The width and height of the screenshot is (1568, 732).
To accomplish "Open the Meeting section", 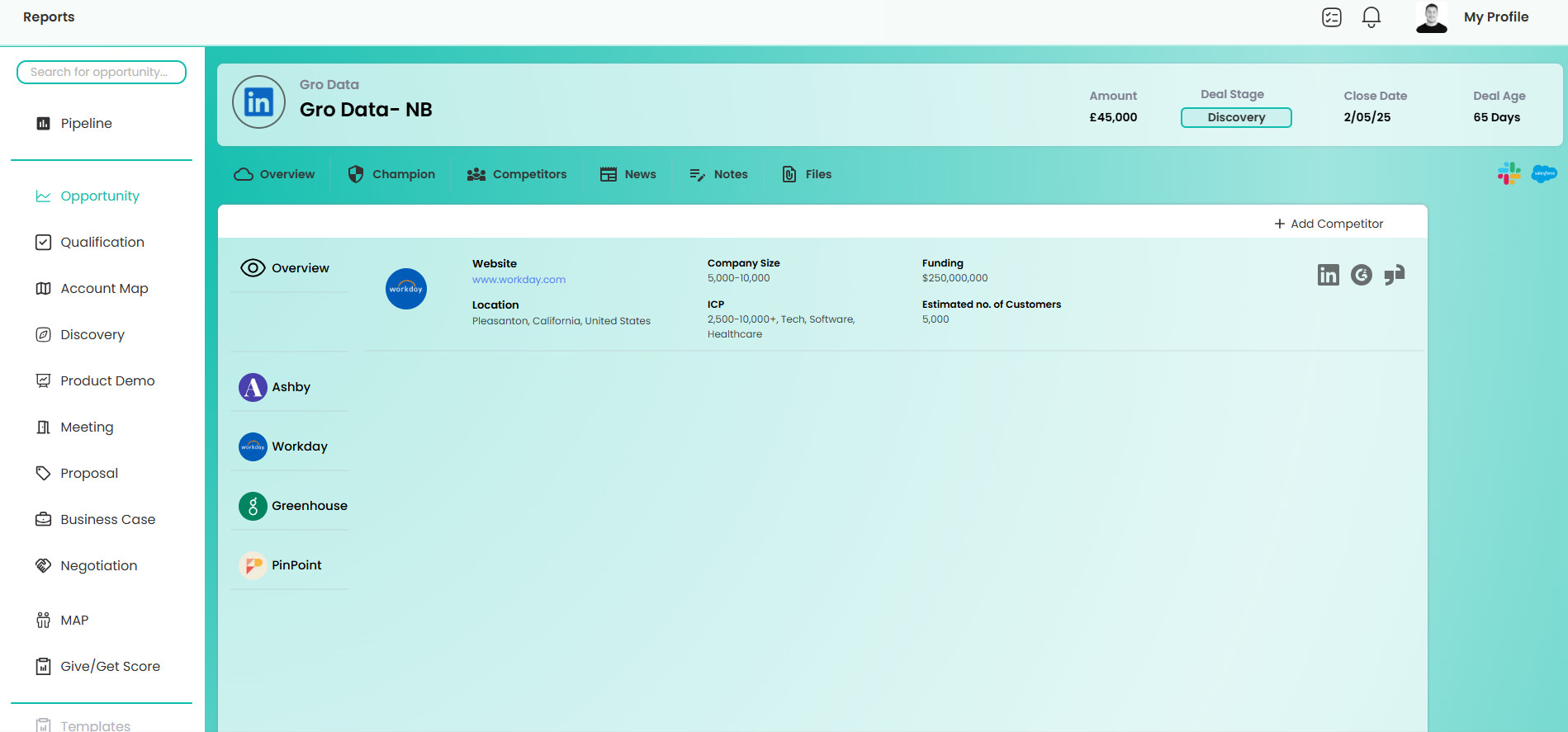I will [x=87, y=427].
